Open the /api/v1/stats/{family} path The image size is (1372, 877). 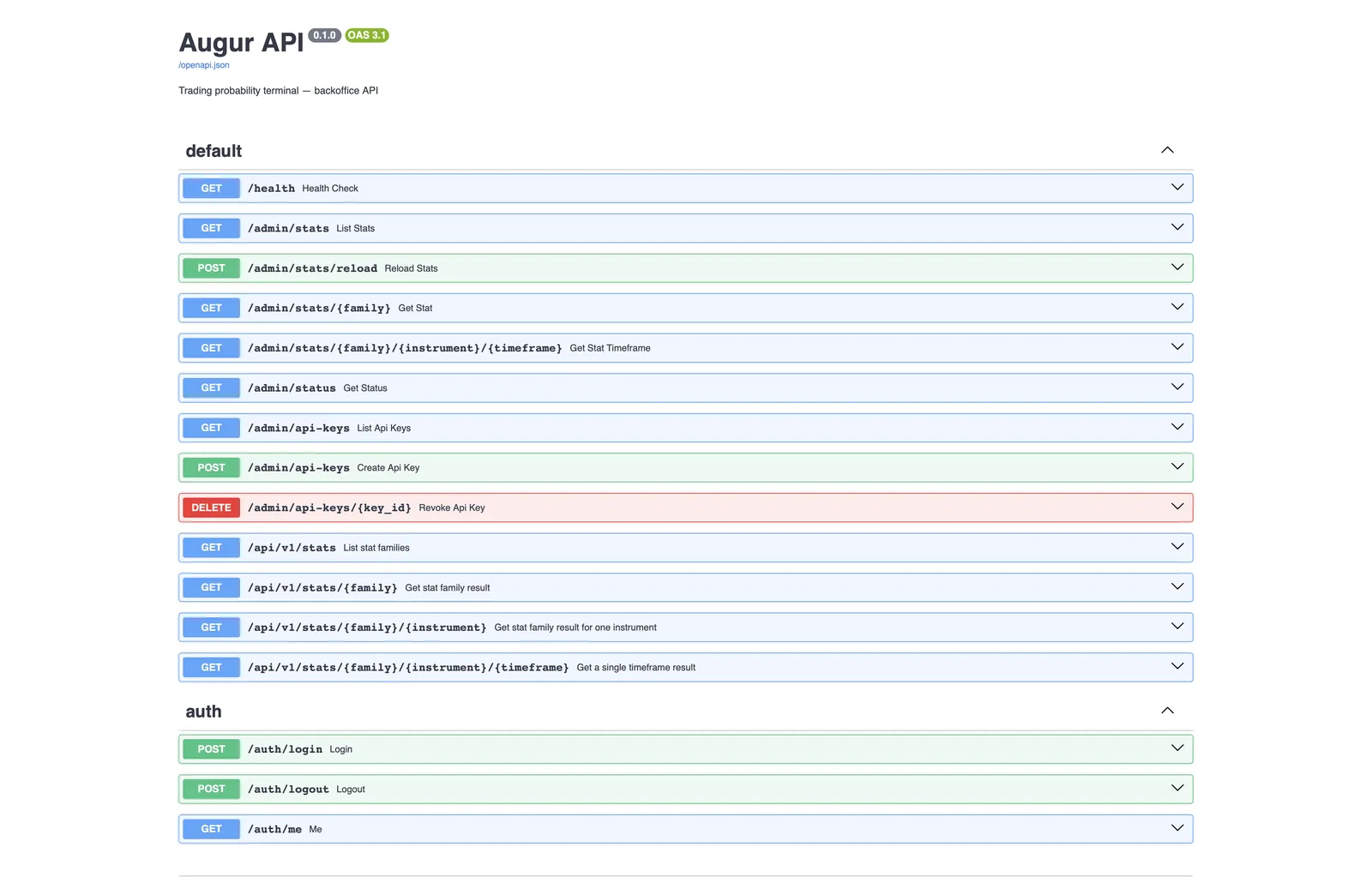click(x=322, y=587)
